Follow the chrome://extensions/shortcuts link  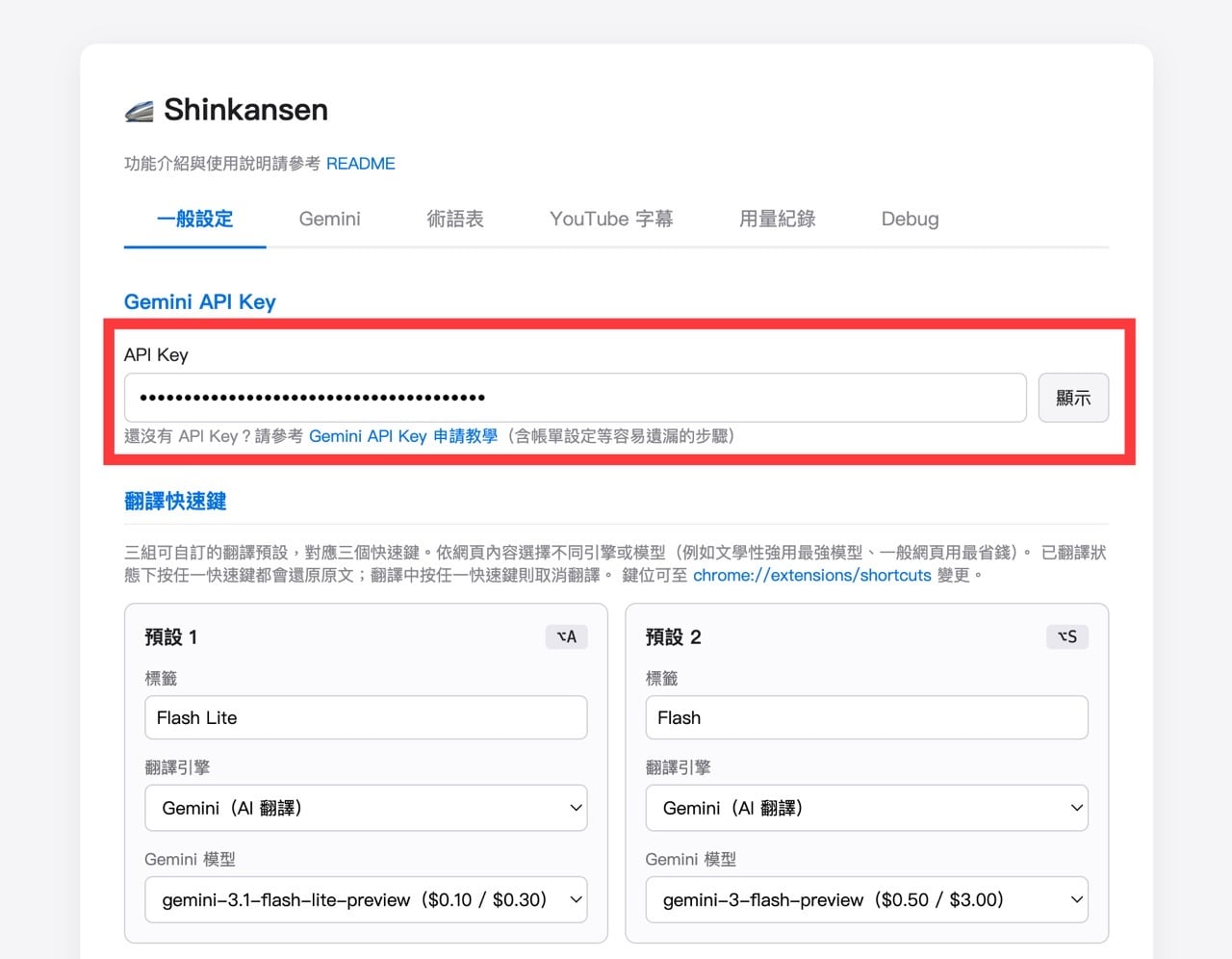(811, 576)
